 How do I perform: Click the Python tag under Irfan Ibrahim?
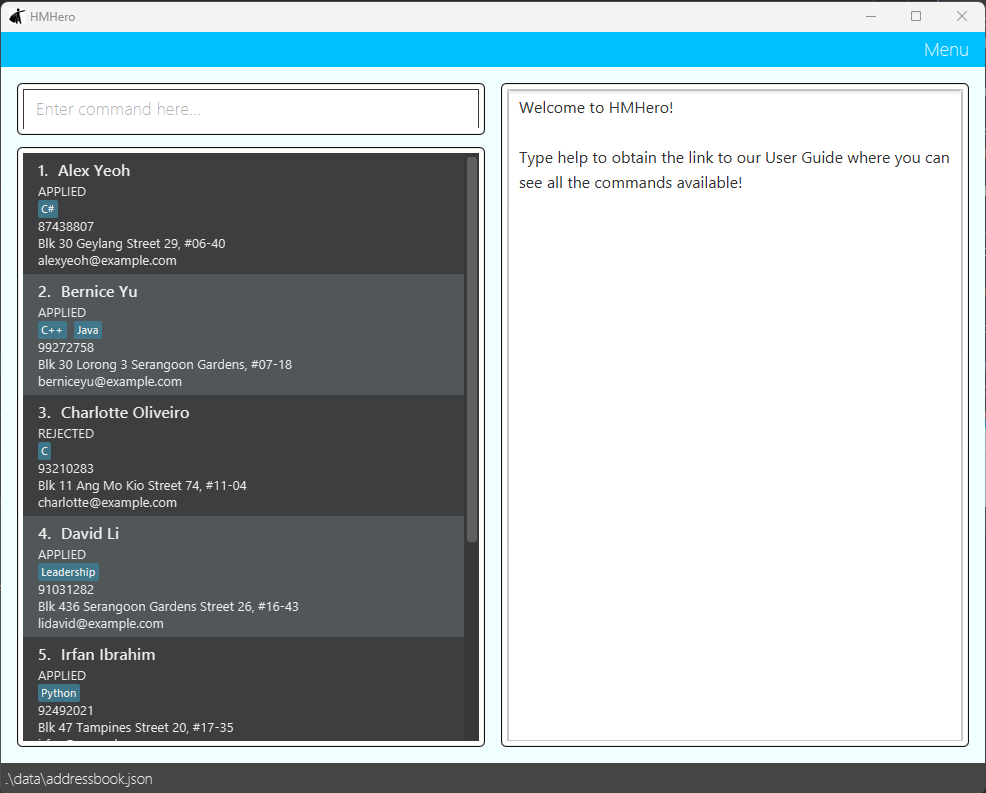[58, 693]
